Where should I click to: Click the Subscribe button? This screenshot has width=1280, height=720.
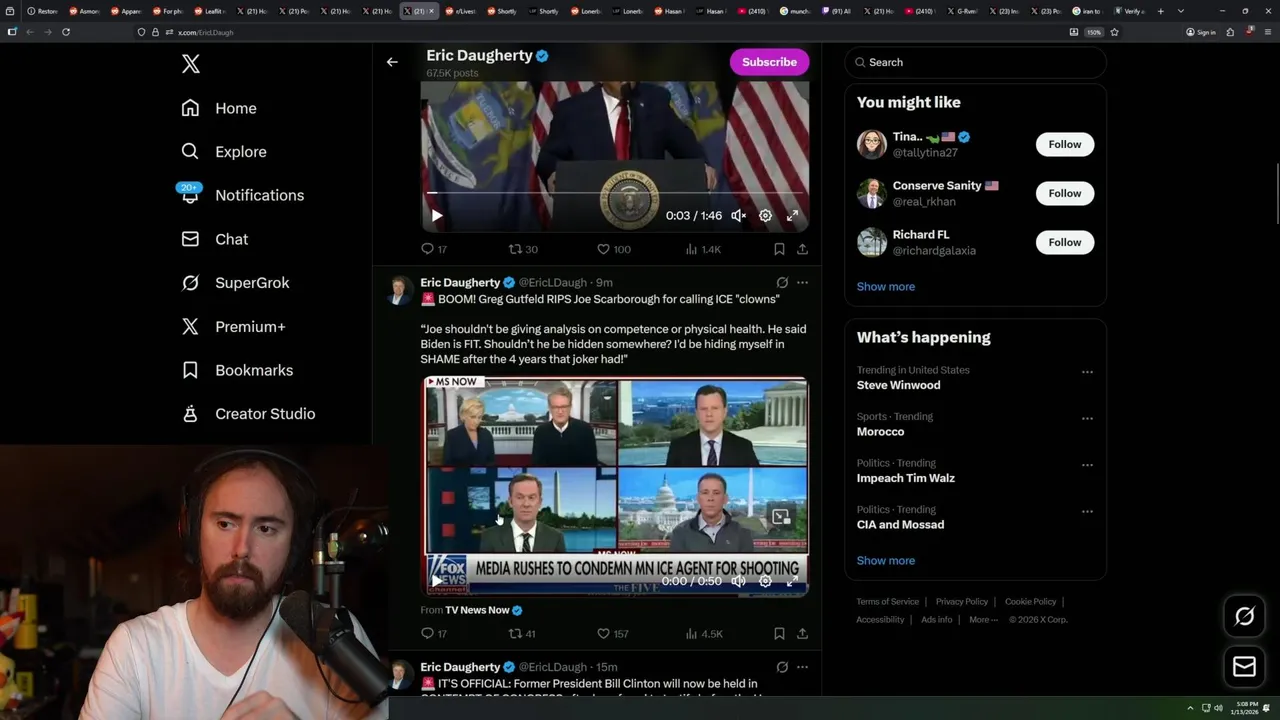769,62
